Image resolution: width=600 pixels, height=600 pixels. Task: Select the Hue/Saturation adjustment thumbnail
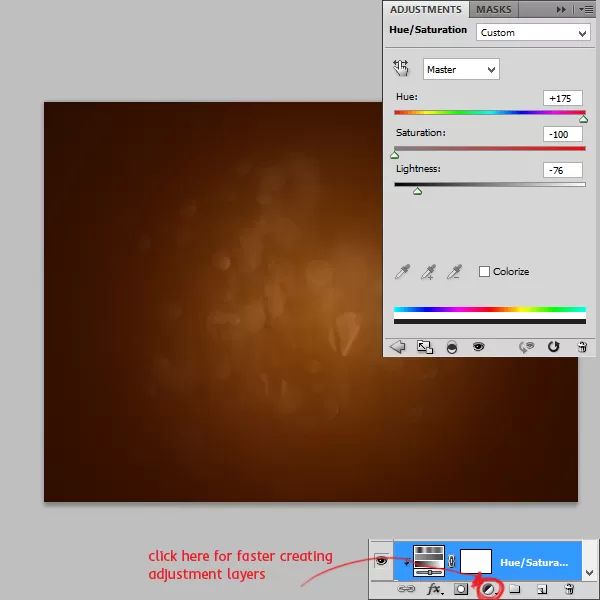tap(429, 561)
